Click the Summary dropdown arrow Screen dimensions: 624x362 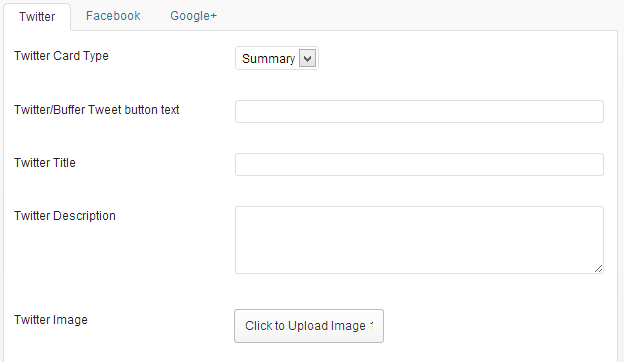(x=307, y=58)
